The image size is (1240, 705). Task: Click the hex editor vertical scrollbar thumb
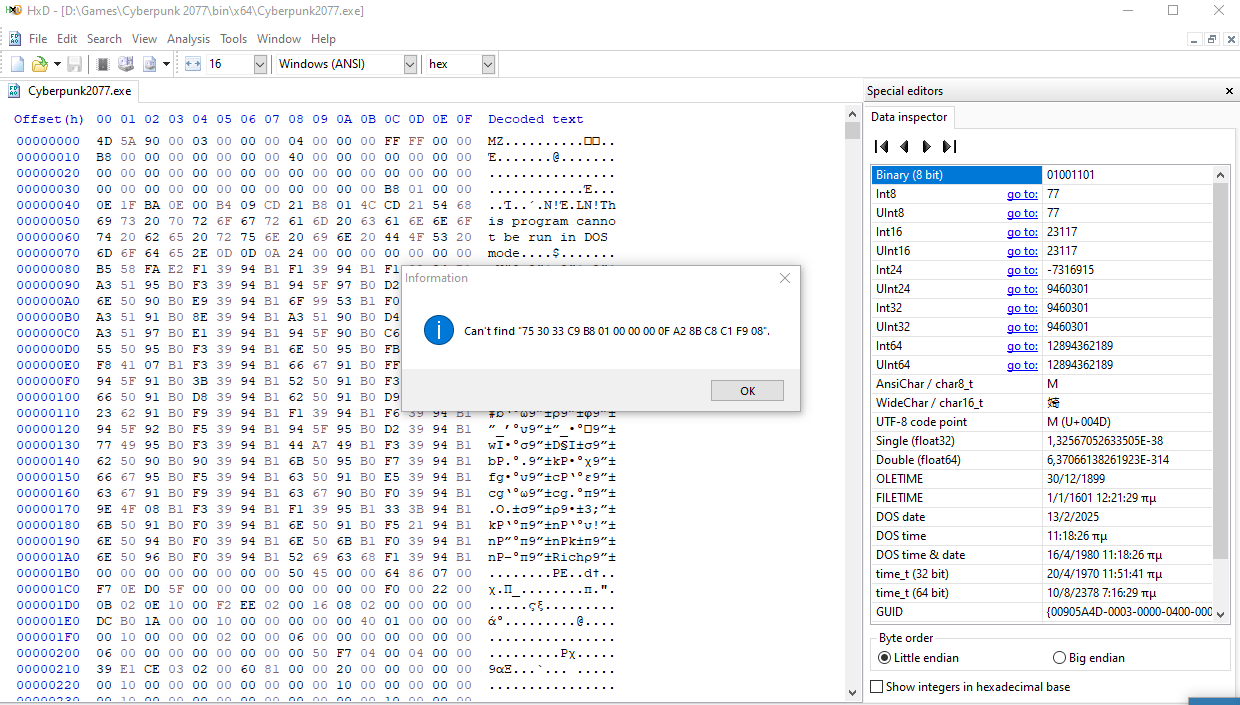pyautogui.click(x=852, y=130)
